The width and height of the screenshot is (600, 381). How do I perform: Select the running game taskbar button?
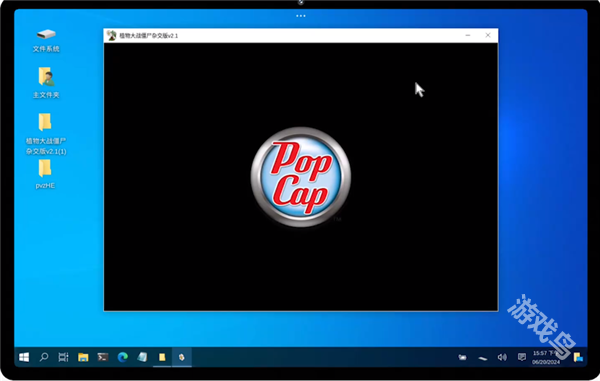pos(182,357)
